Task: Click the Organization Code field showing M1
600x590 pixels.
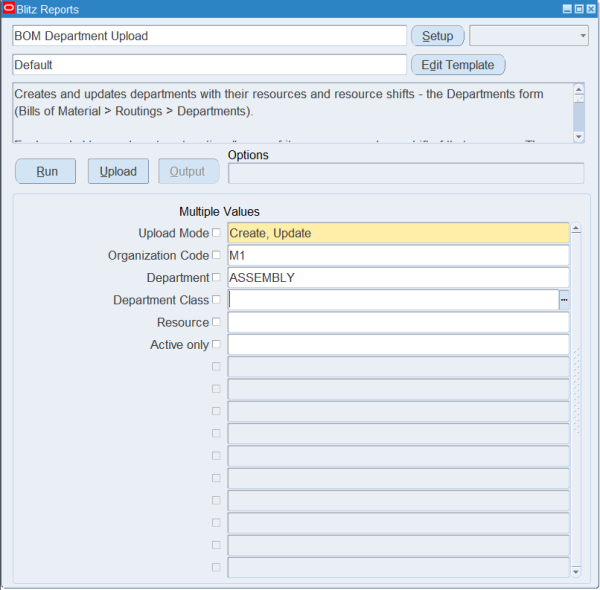Action: 398,255
